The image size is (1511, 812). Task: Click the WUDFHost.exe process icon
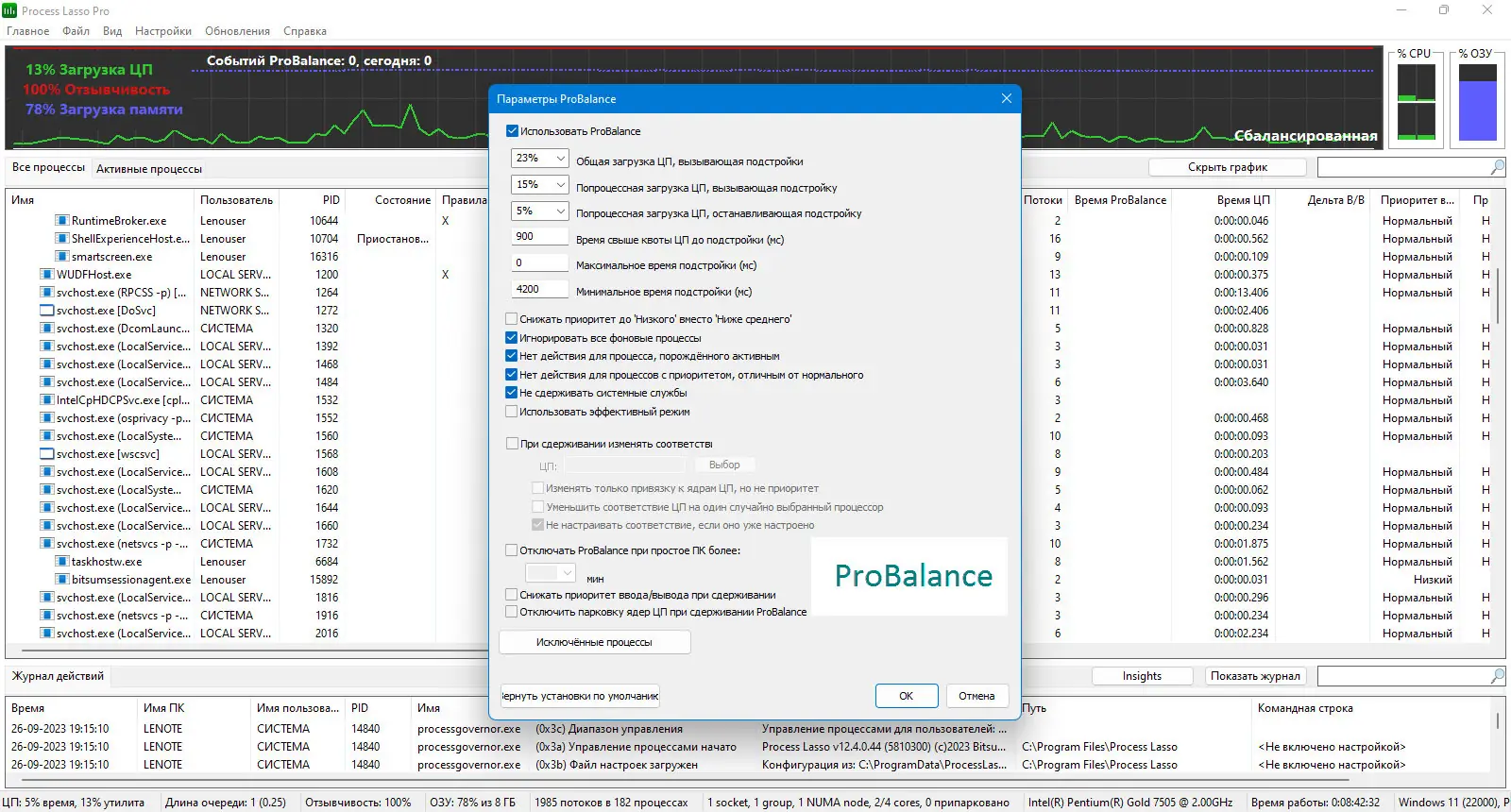tap(47, 275)
